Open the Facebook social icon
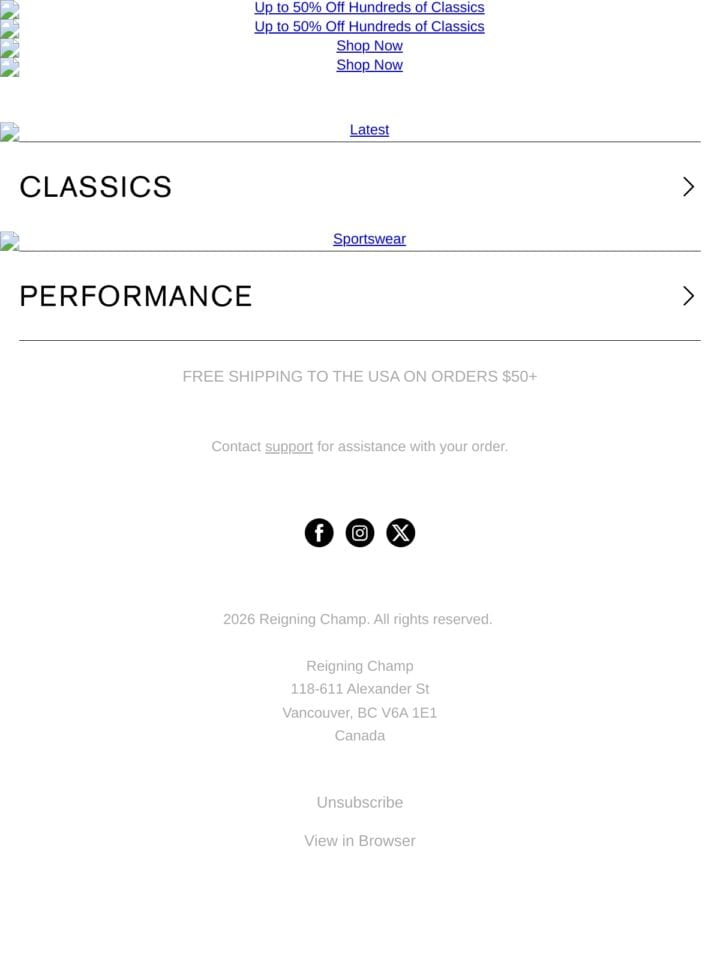The height and width of the screenshot is (960, 720). pyautogui.click(x=319, y=533)
